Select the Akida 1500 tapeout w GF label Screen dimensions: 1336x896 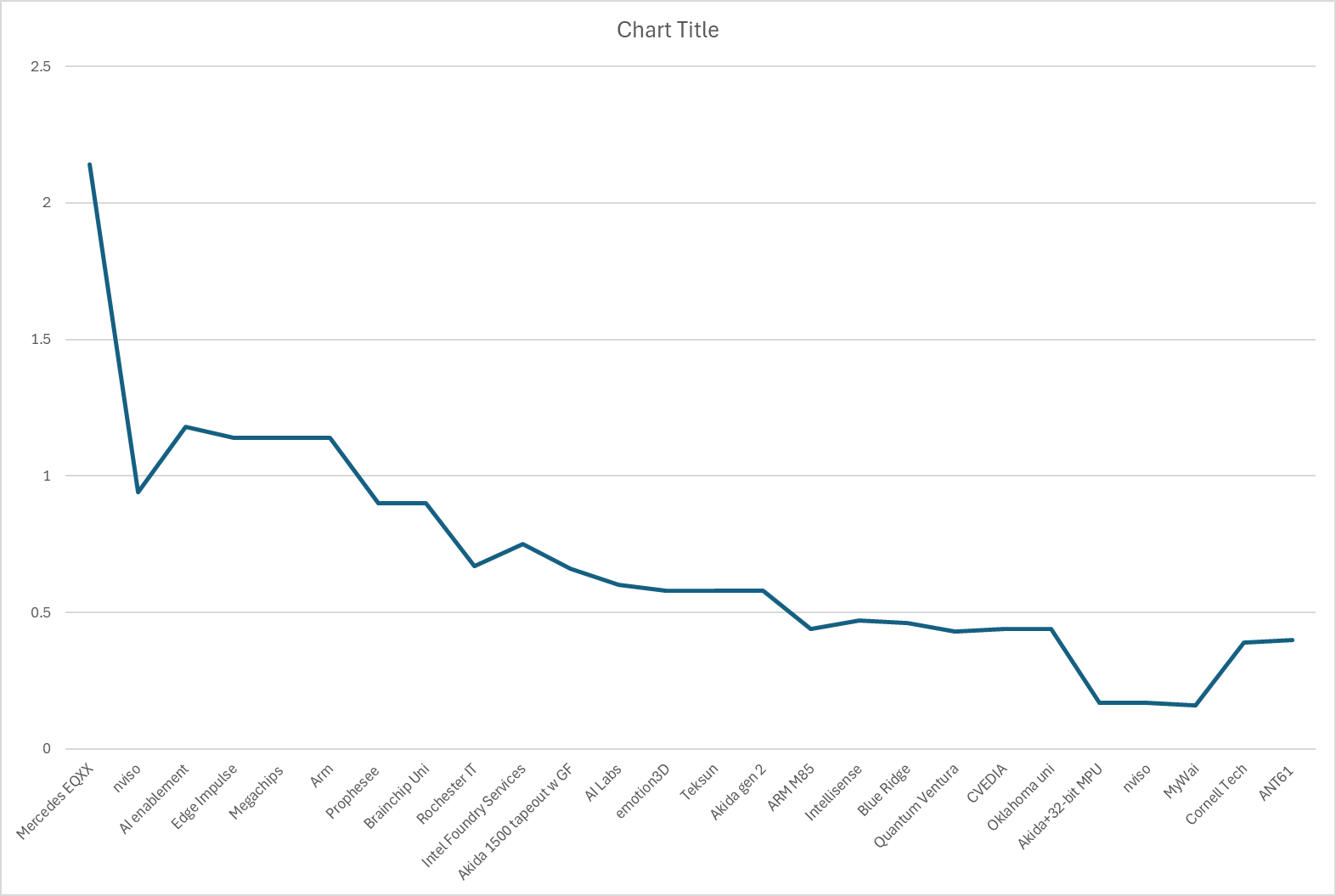tap(516, 821)
